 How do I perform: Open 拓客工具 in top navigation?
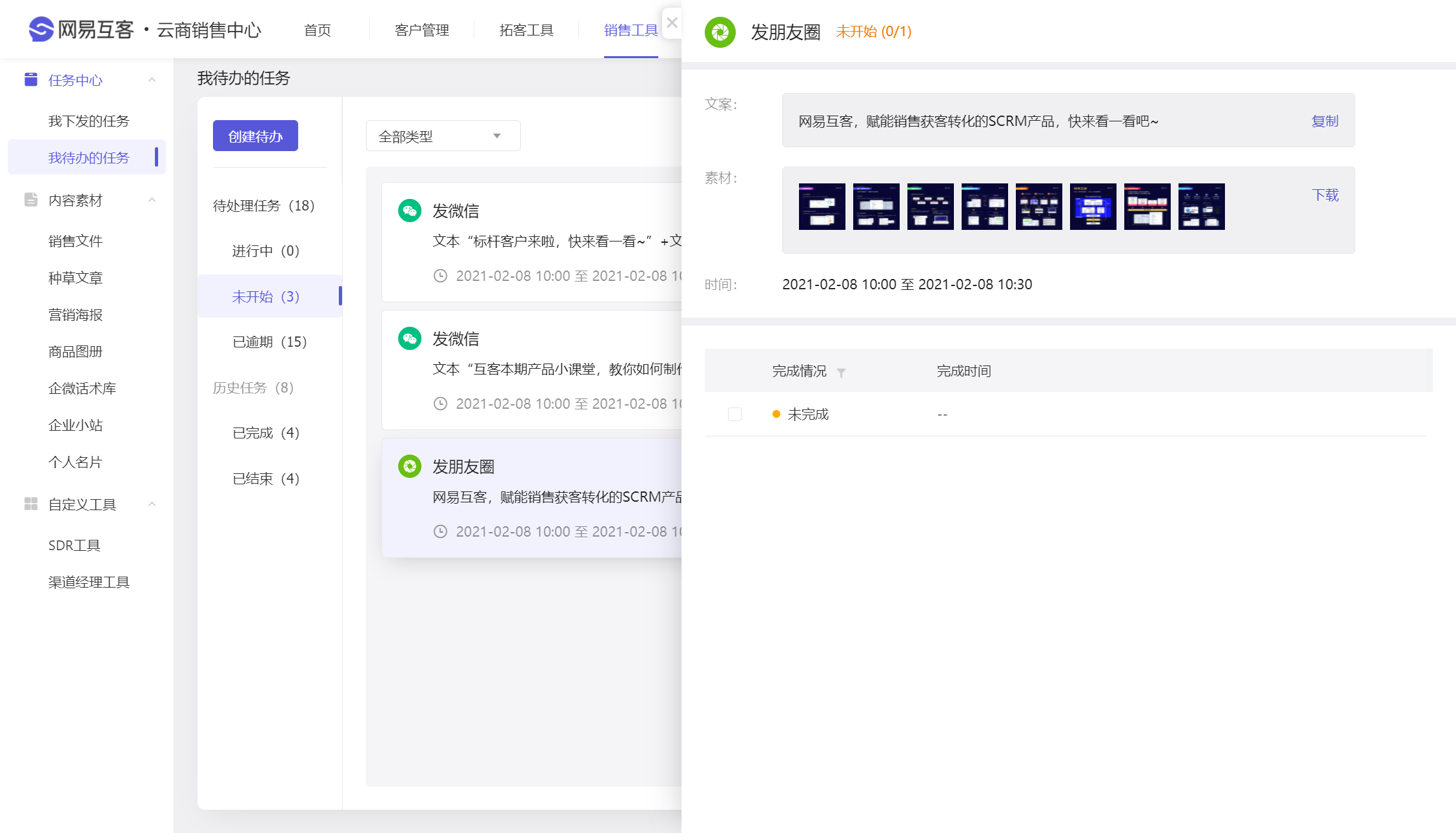click(526, 30)
